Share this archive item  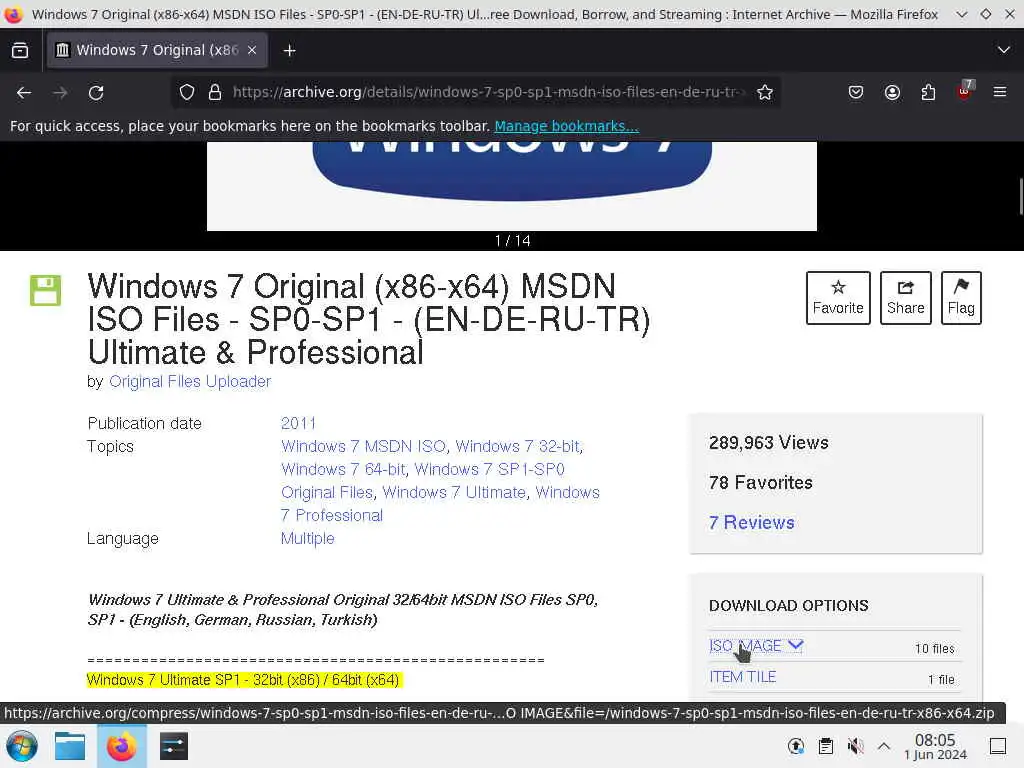pyautogui.click(x=906, y=298)
